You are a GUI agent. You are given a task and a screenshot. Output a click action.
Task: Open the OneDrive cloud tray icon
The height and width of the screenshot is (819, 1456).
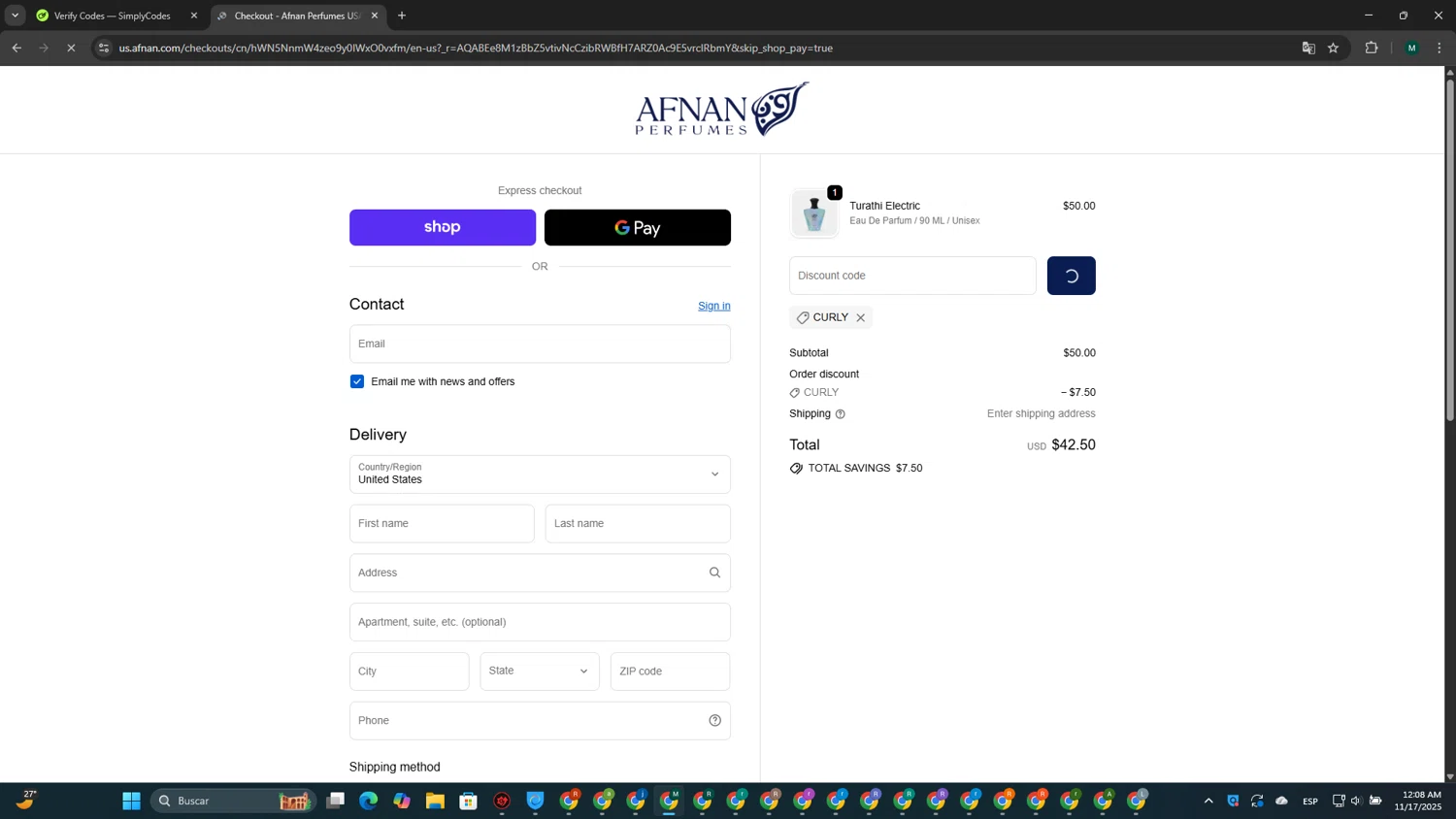pyautogui.click(x=1281, y=801)
